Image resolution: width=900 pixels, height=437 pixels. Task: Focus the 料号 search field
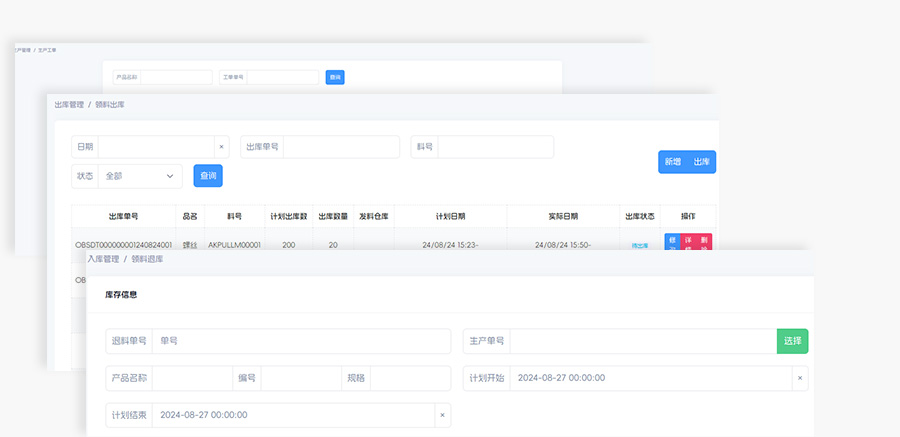point(495,147)
